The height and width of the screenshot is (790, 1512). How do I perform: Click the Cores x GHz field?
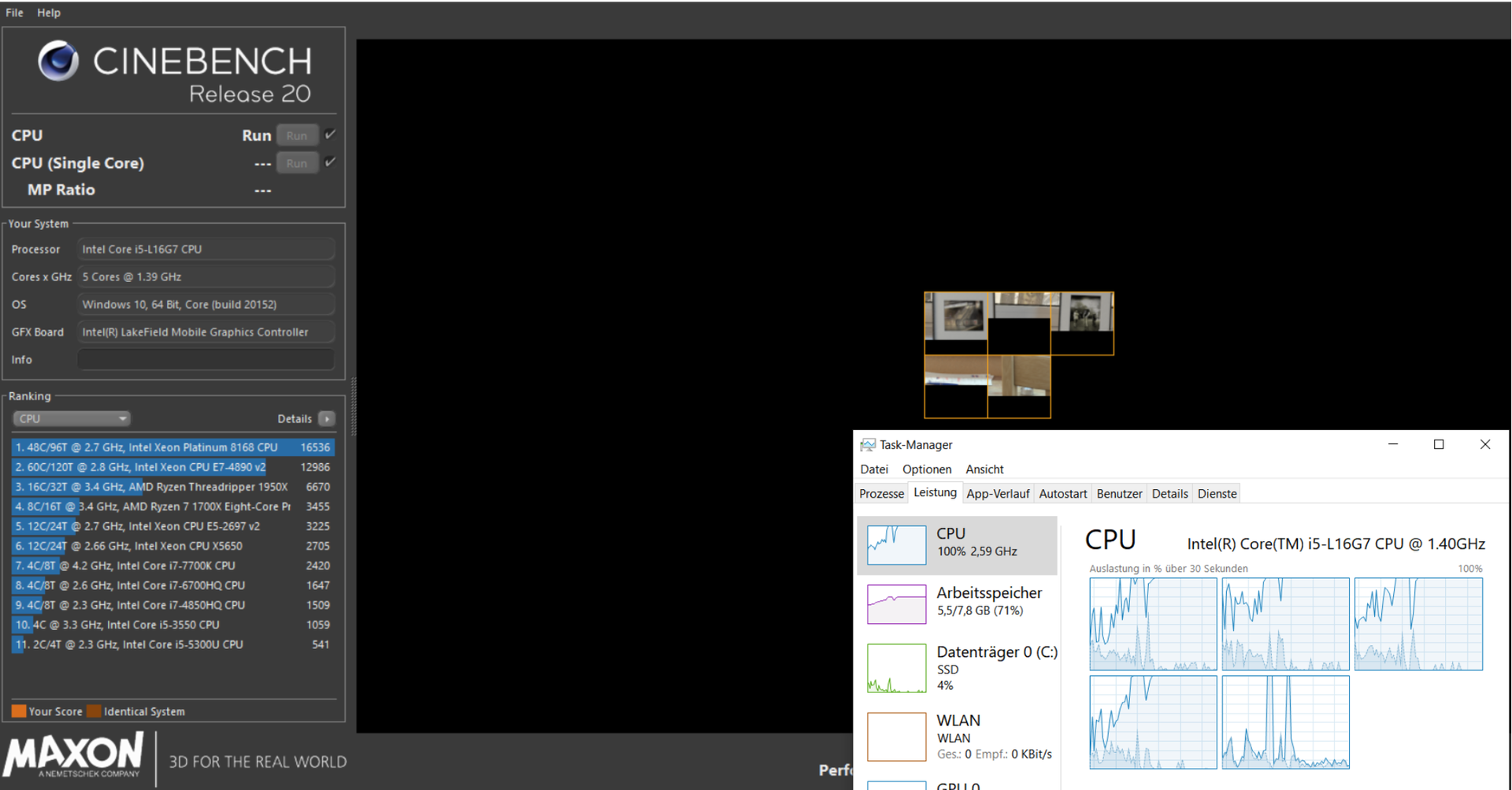pos(206,276)
